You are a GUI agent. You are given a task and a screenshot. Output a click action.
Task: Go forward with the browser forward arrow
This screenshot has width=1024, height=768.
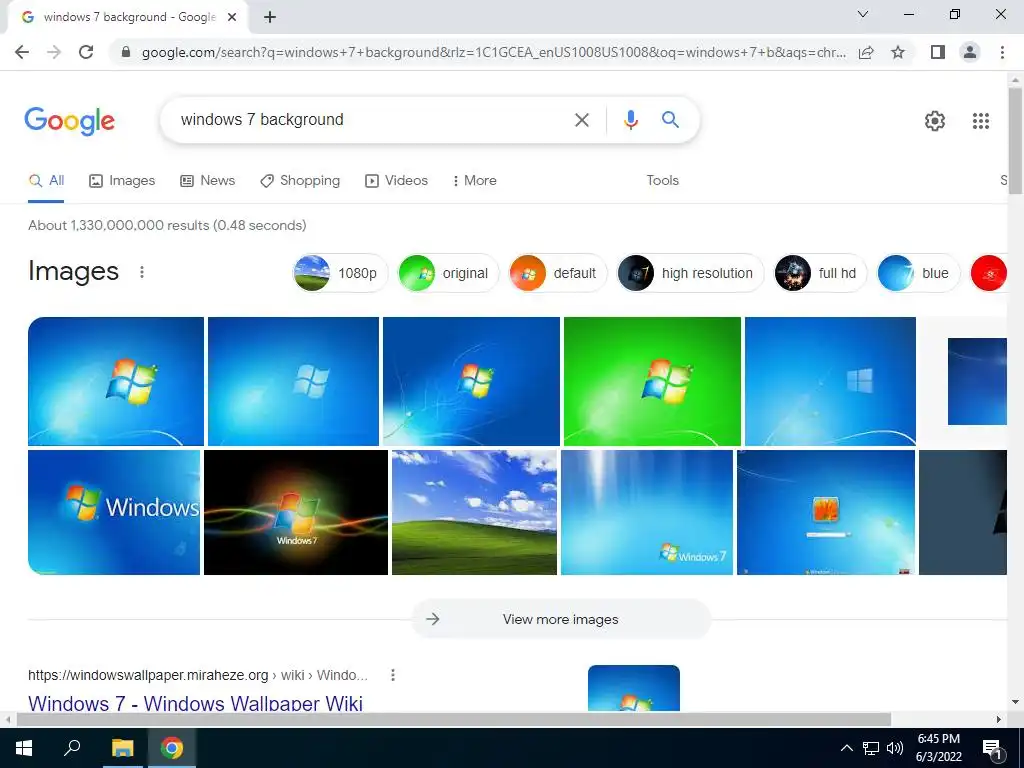[54, 52]
